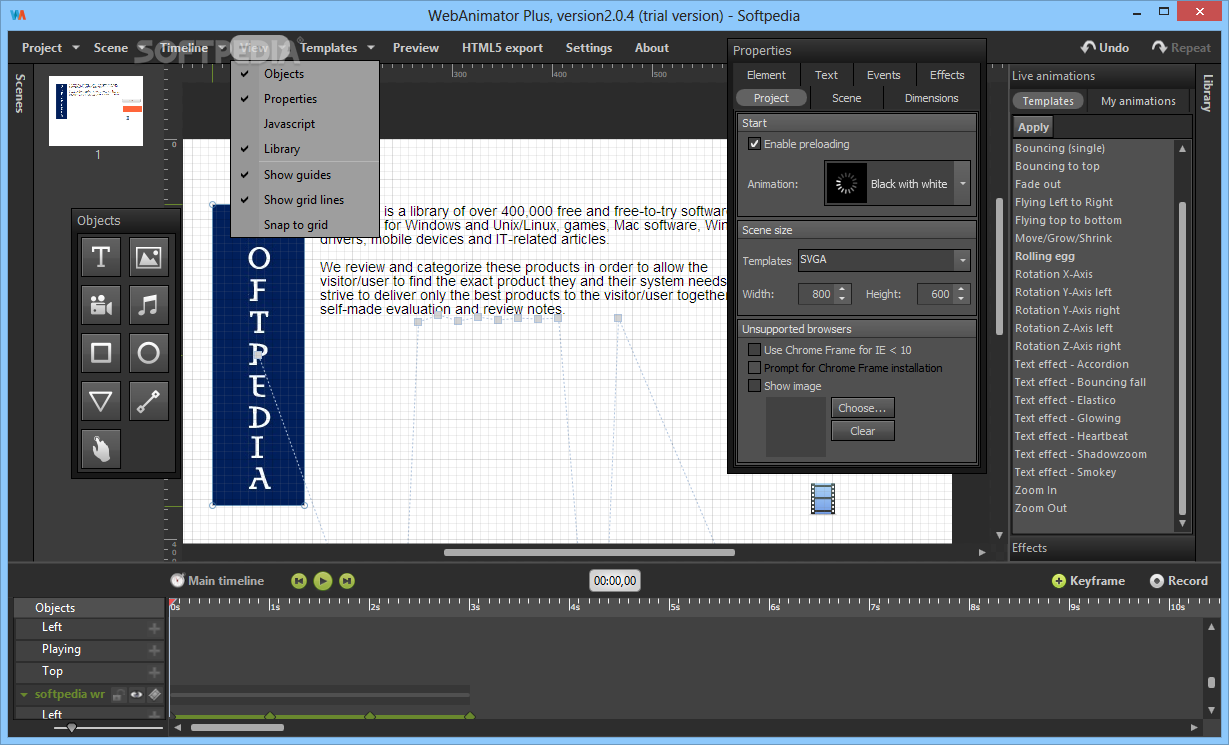This screenshot has width=1229, height=745.
Task: Select the hand pointer button tool
Action: tap(101, 449)
